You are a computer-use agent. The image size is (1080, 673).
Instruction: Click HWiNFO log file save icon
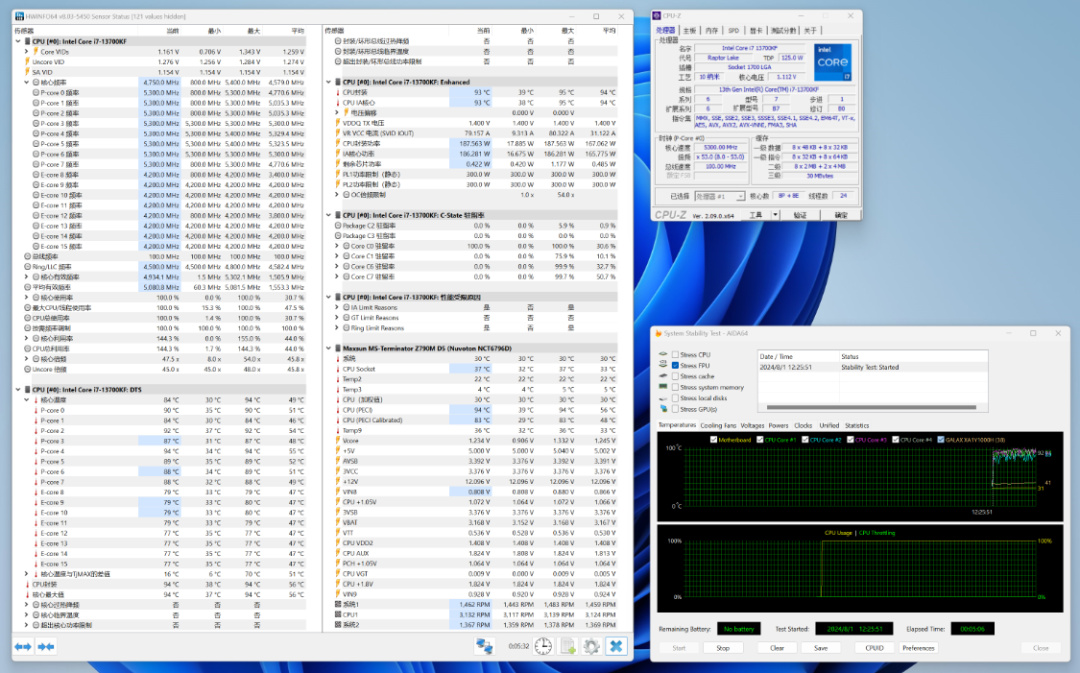click(x=567, y=646)
